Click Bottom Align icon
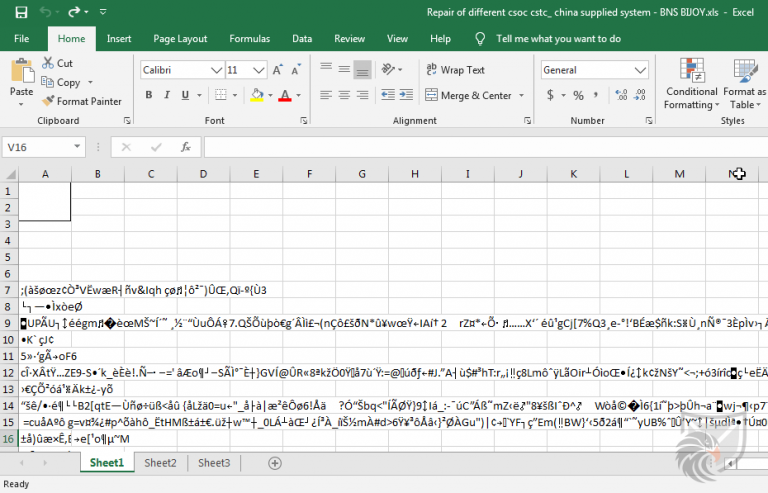 click(x=362, y=70)
